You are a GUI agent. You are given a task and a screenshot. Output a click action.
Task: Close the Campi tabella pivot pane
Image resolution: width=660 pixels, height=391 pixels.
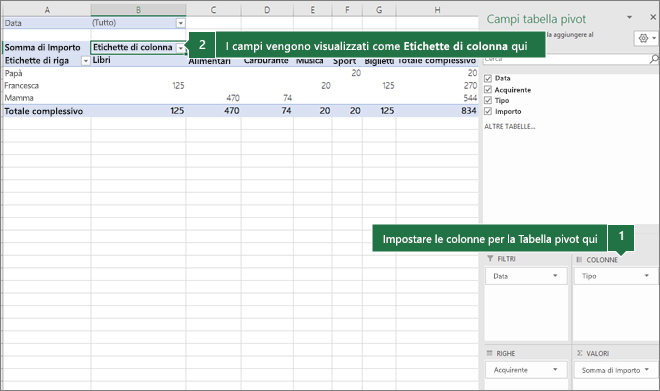[x=653, y=17]
